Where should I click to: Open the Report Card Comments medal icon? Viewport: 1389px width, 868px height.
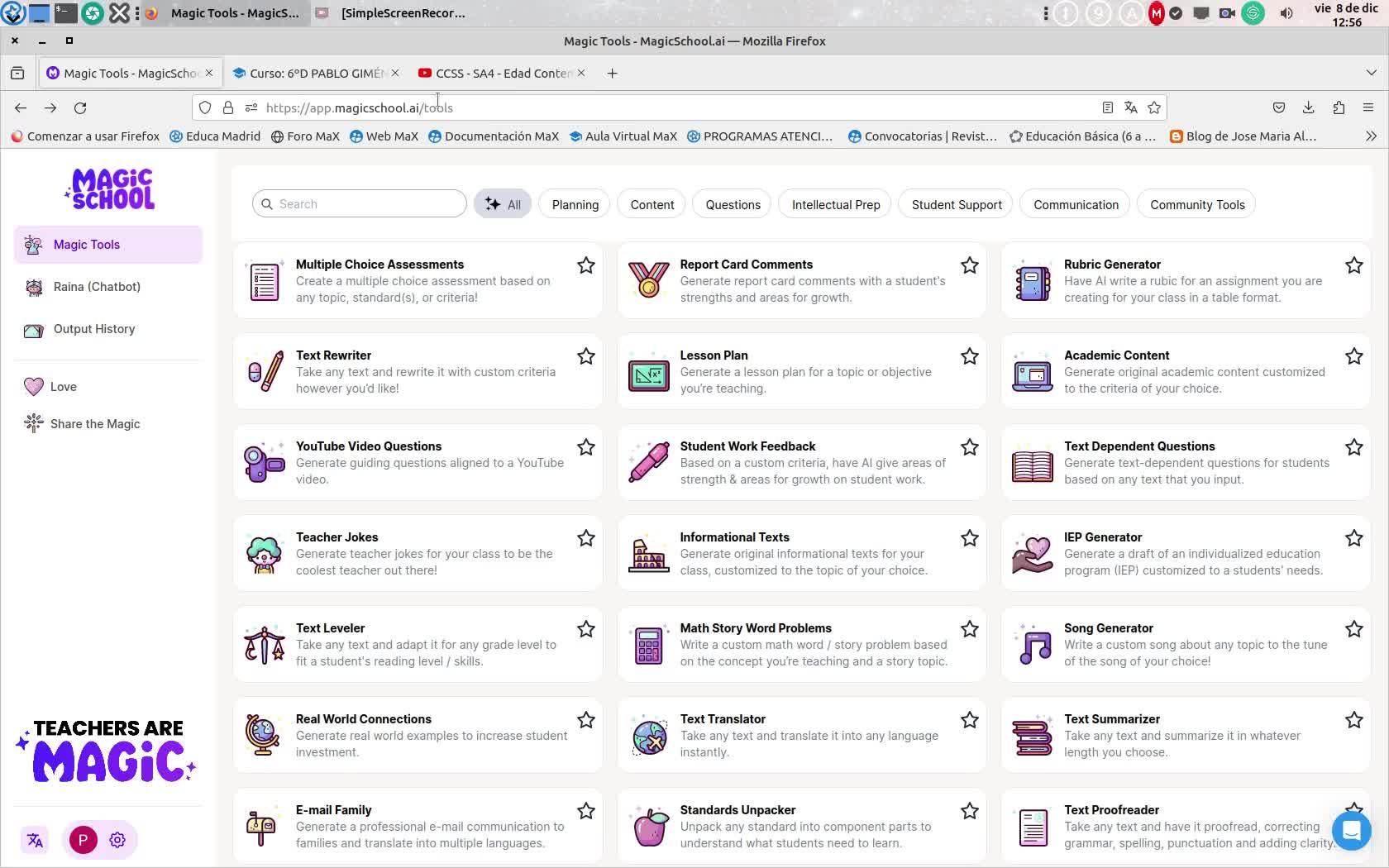pos(649,281)
